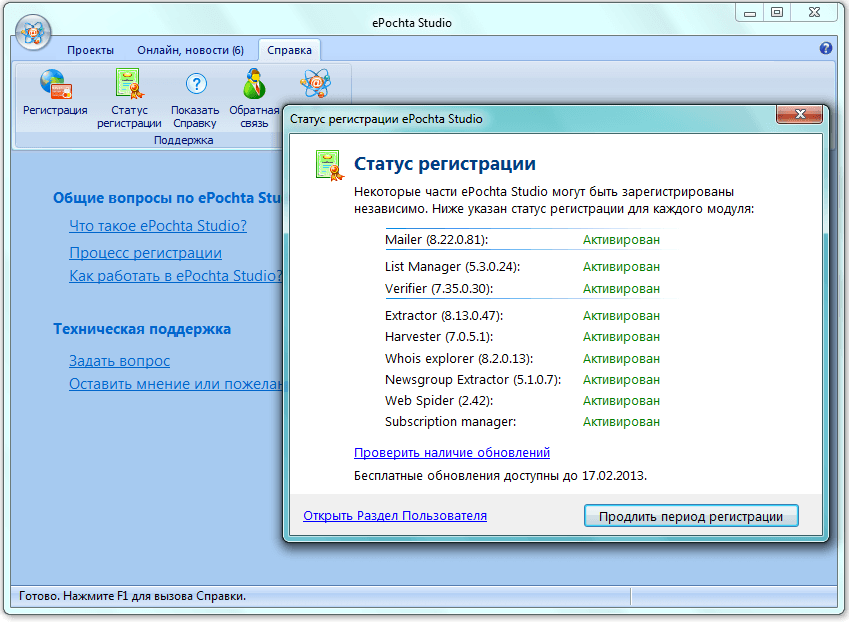The image size is (849, 622).
Task: Click Продлить период регистрации button
Action: coord(691,516)
